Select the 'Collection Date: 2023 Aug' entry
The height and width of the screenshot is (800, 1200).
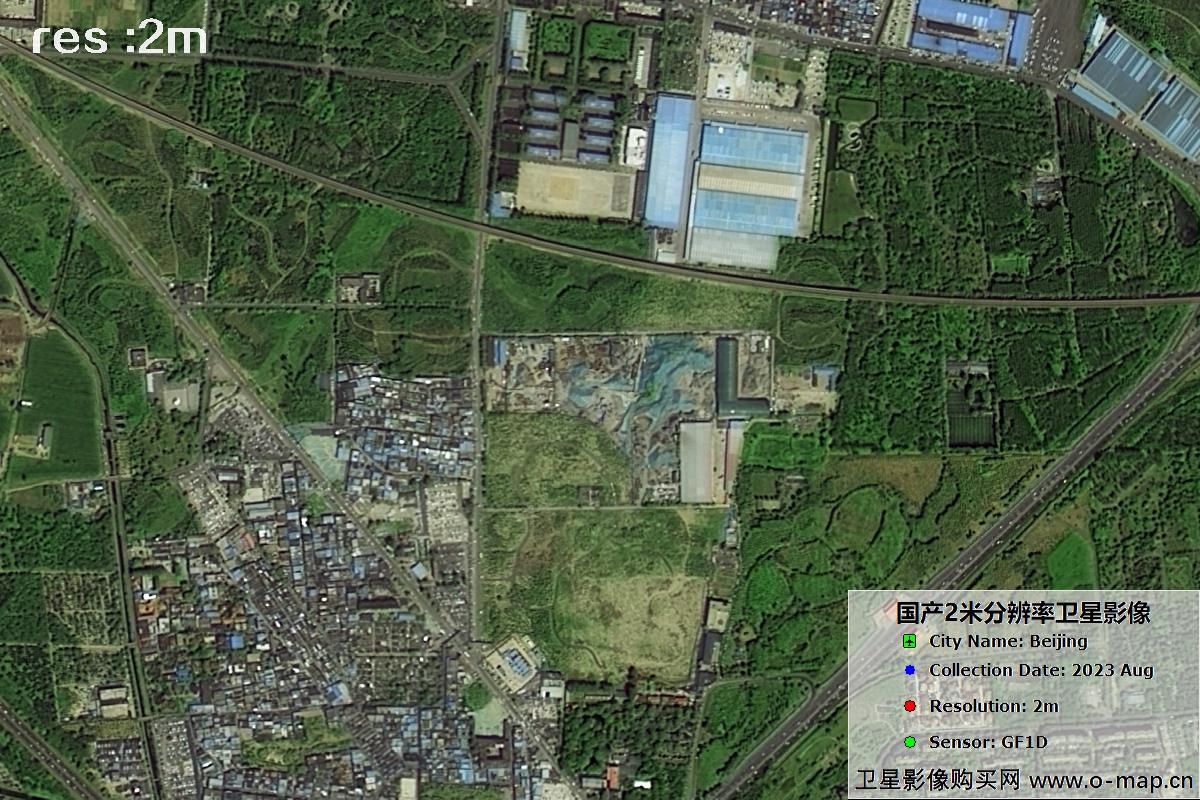tap(1041, 671)
